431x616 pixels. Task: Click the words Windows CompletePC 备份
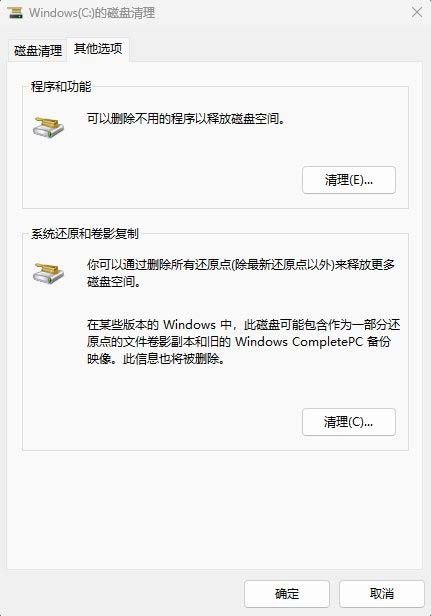(x=313, y=341)
